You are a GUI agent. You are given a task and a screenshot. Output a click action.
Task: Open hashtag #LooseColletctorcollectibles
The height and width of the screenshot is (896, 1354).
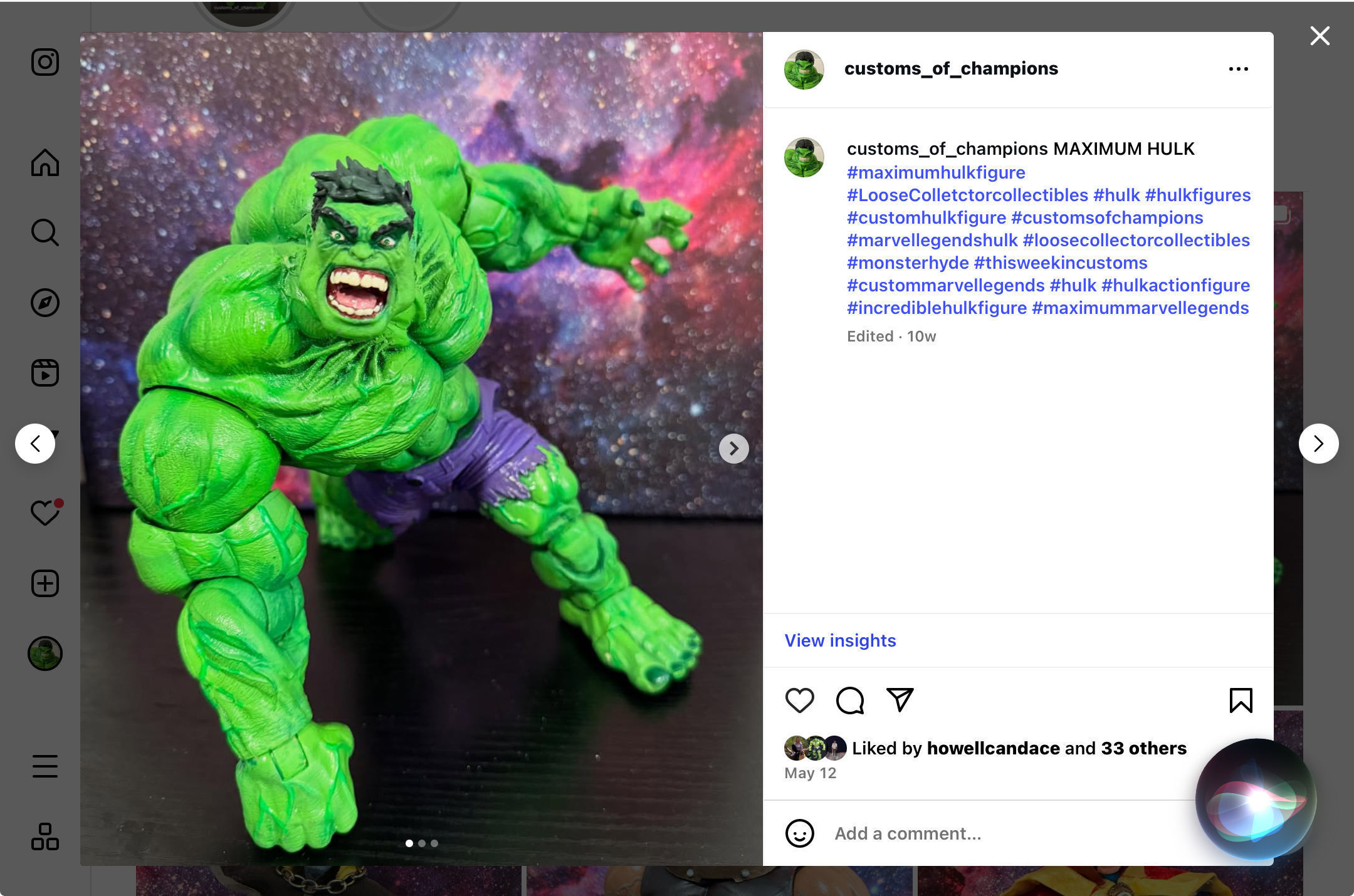point(967,195)
